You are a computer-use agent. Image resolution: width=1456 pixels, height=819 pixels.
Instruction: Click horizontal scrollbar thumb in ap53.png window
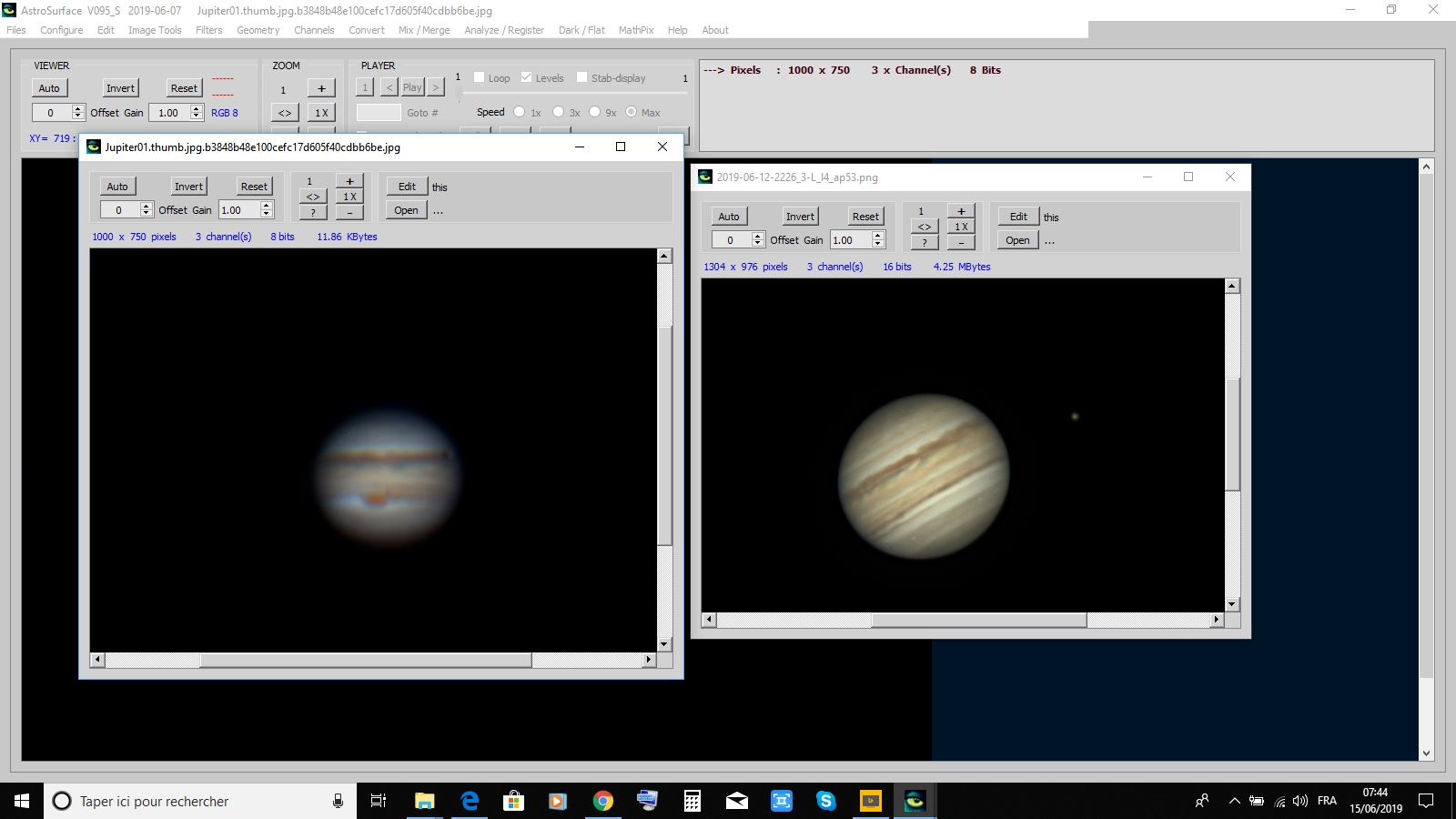click(x=979, y=620)
